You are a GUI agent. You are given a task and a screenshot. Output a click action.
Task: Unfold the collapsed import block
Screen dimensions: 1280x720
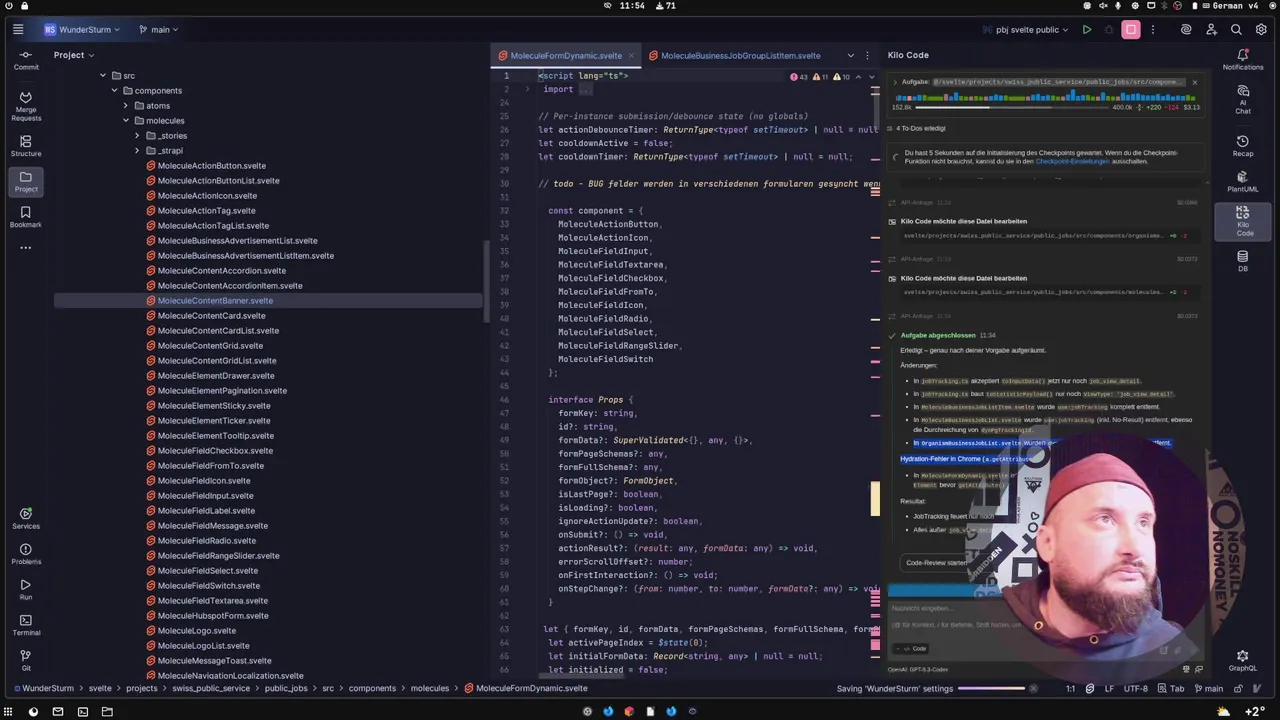527,90
